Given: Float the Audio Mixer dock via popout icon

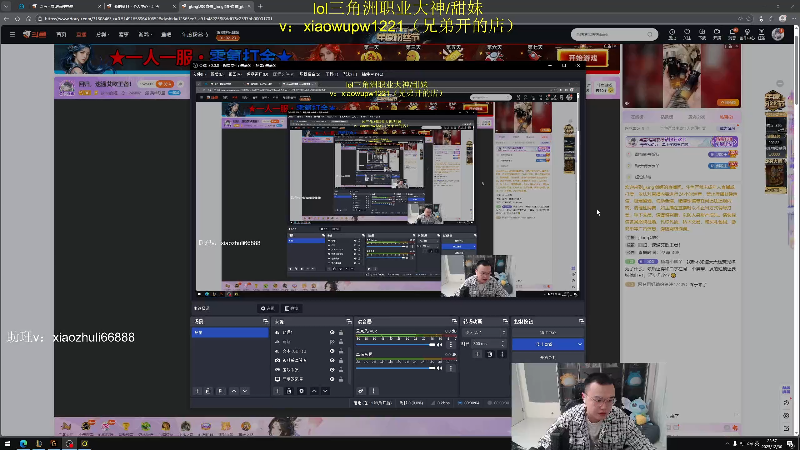Looking at the screenshot, I should 454,321.
